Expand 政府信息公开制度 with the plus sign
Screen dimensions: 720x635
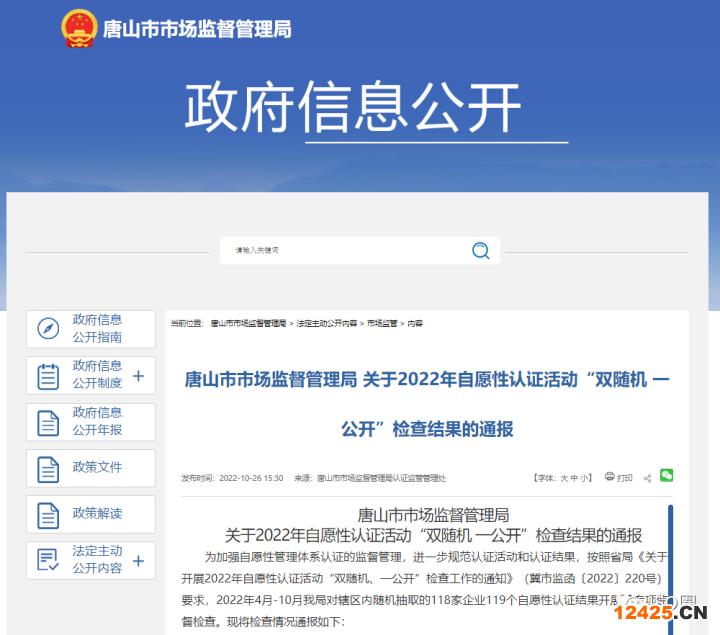point(138,376)
